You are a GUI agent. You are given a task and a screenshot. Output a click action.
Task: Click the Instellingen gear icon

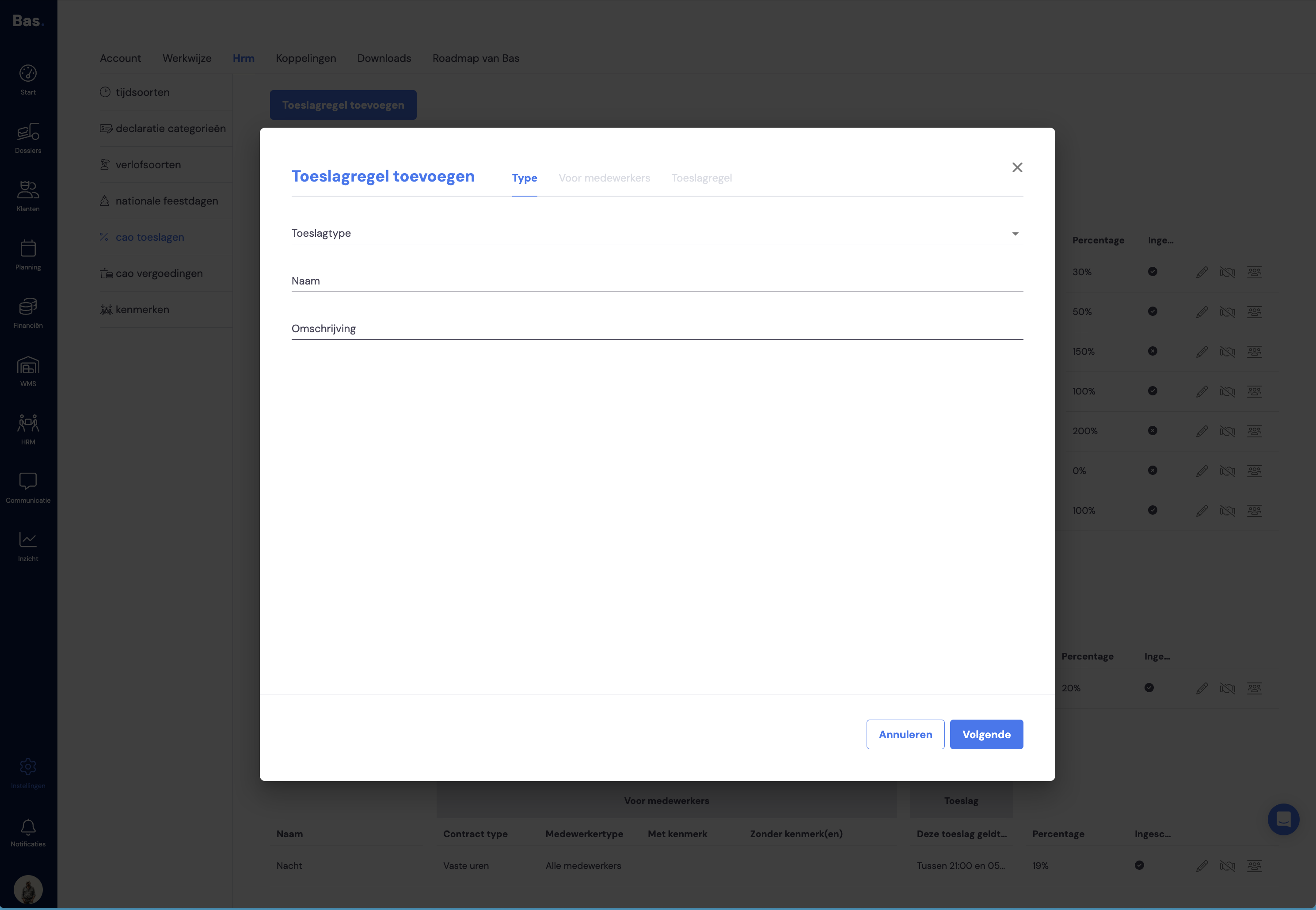(x=28, y=767)
